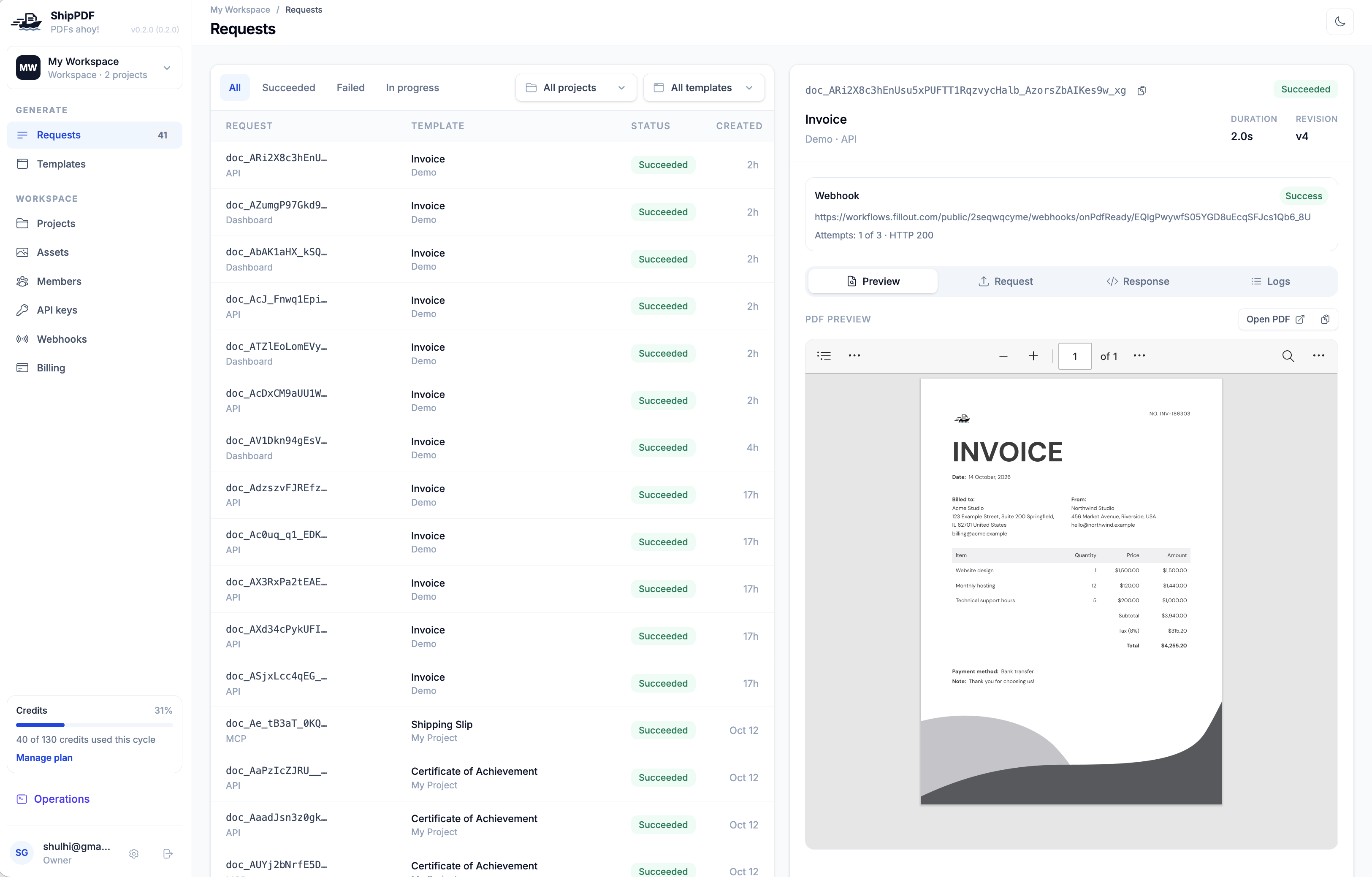This screenshot has height=877, width=1372.
Task: Go to API keys
Action: pyautogui.click(x=95, y=310)
